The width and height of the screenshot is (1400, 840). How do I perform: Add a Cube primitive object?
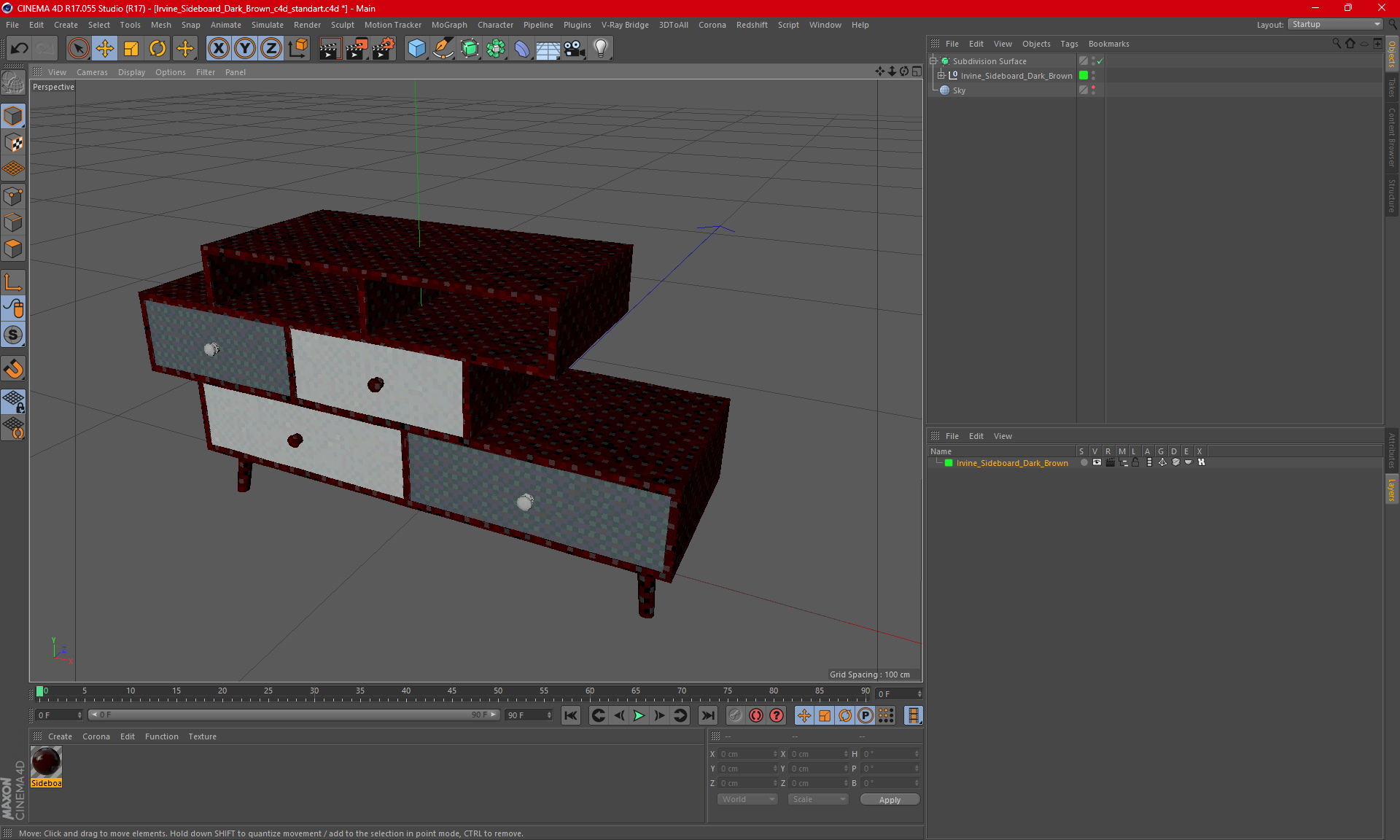(416, 49)
